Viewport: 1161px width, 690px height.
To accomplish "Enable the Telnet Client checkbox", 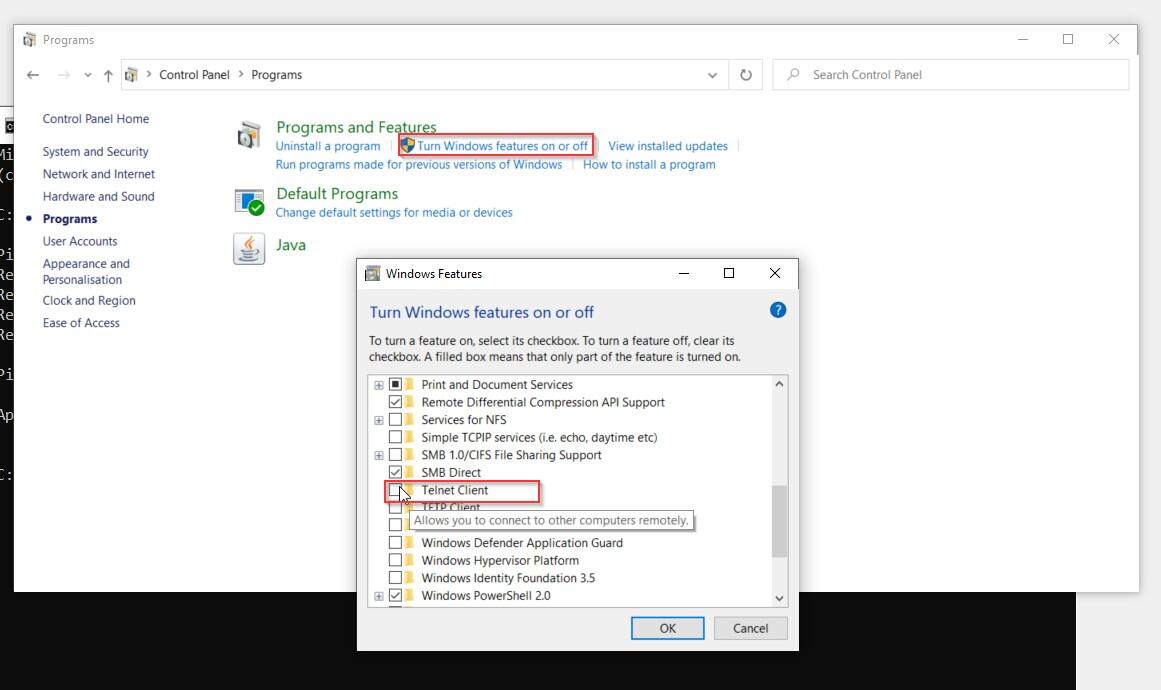I will 395,490.
